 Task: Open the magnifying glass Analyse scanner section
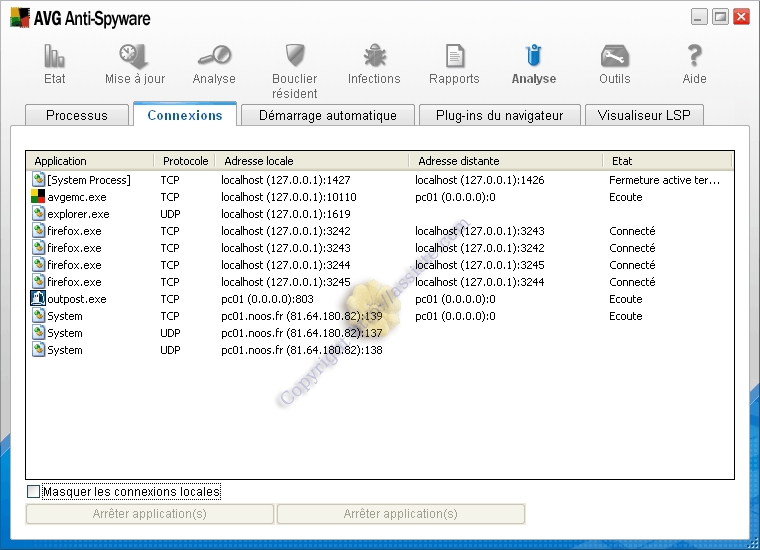214,64
